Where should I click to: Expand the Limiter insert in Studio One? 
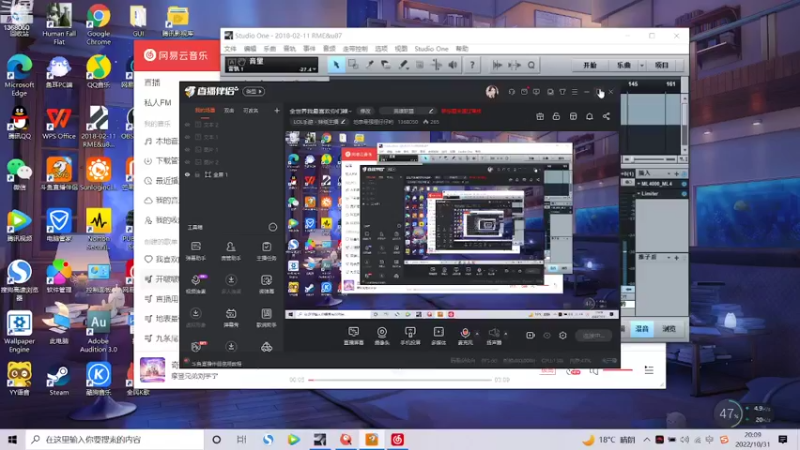(638, 194)
